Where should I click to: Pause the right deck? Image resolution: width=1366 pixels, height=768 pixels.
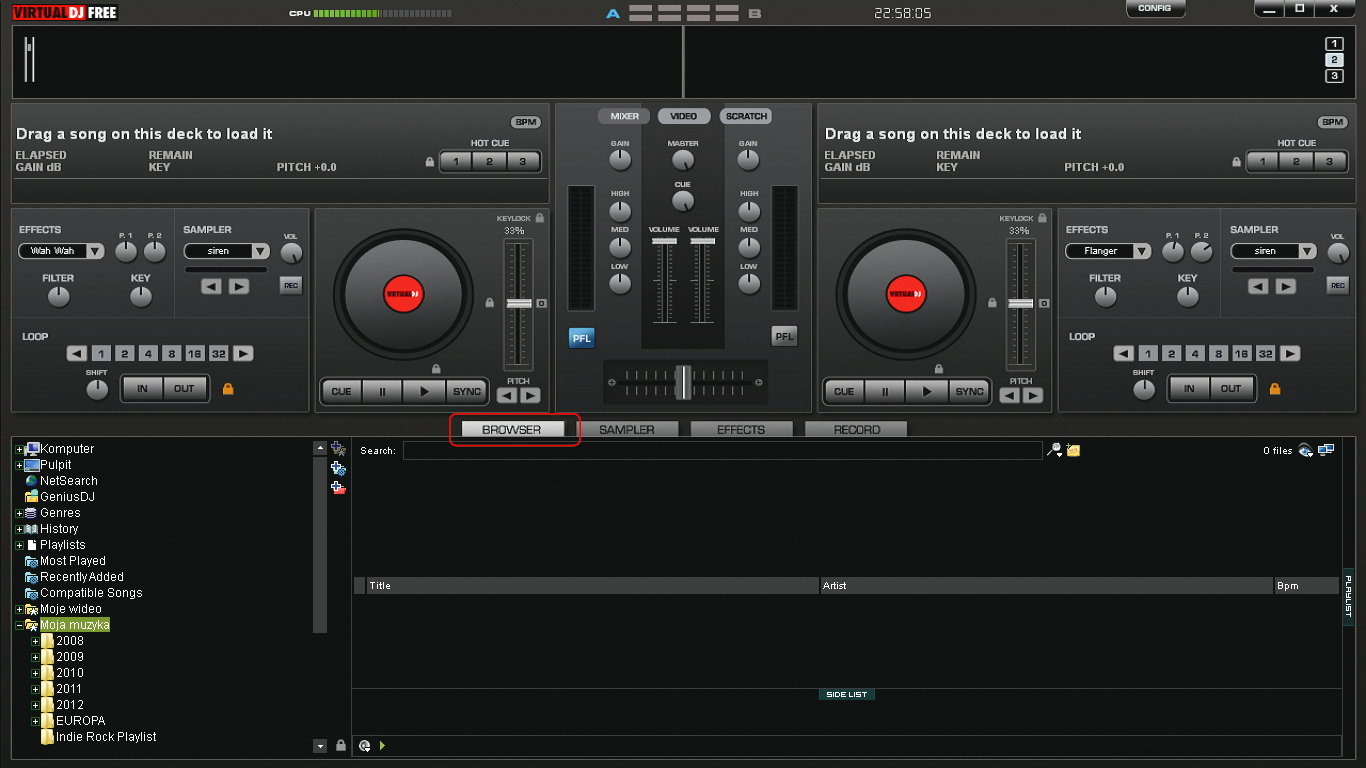click(885, 391)
